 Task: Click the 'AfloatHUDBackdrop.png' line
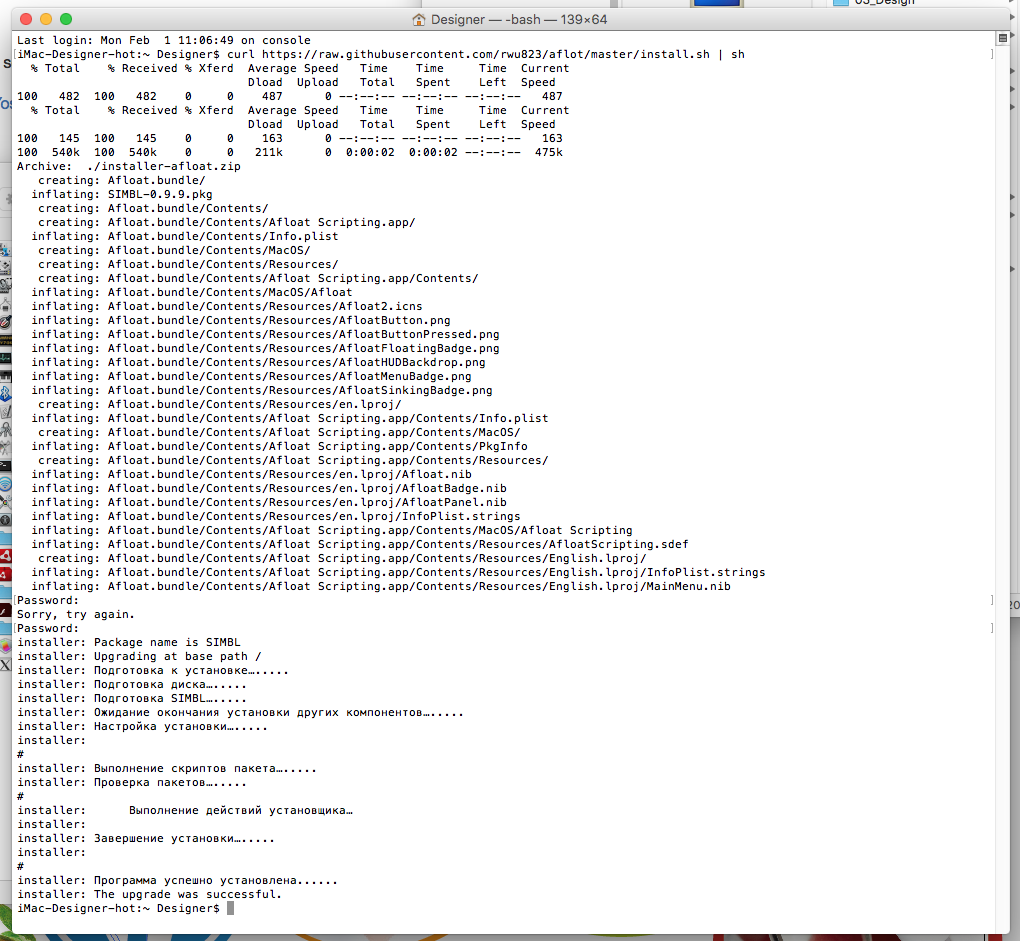pyautogui.click(x=258, y=362)
